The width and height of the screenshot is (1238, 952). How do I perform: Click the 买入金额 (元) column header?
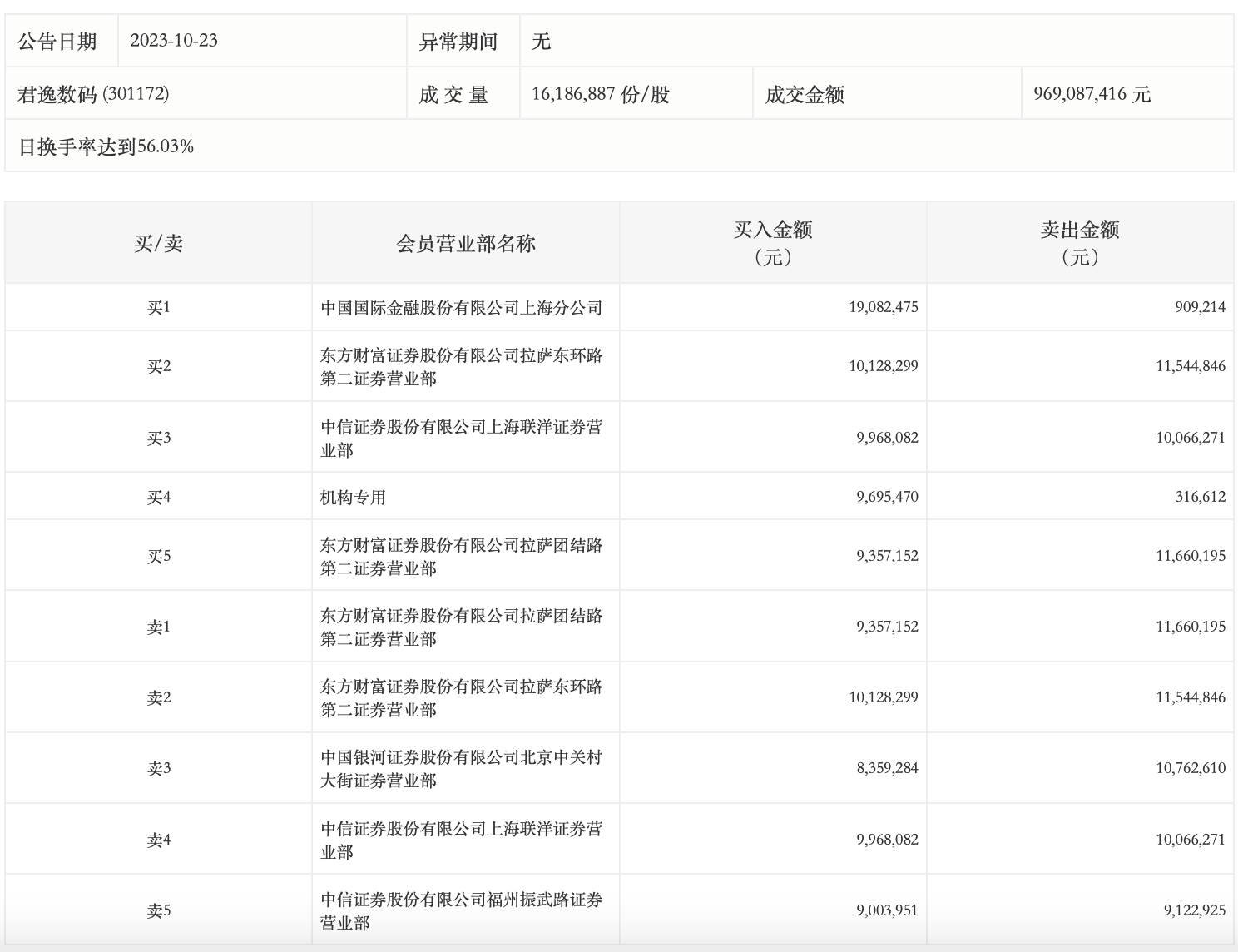(x=773, y=242)
